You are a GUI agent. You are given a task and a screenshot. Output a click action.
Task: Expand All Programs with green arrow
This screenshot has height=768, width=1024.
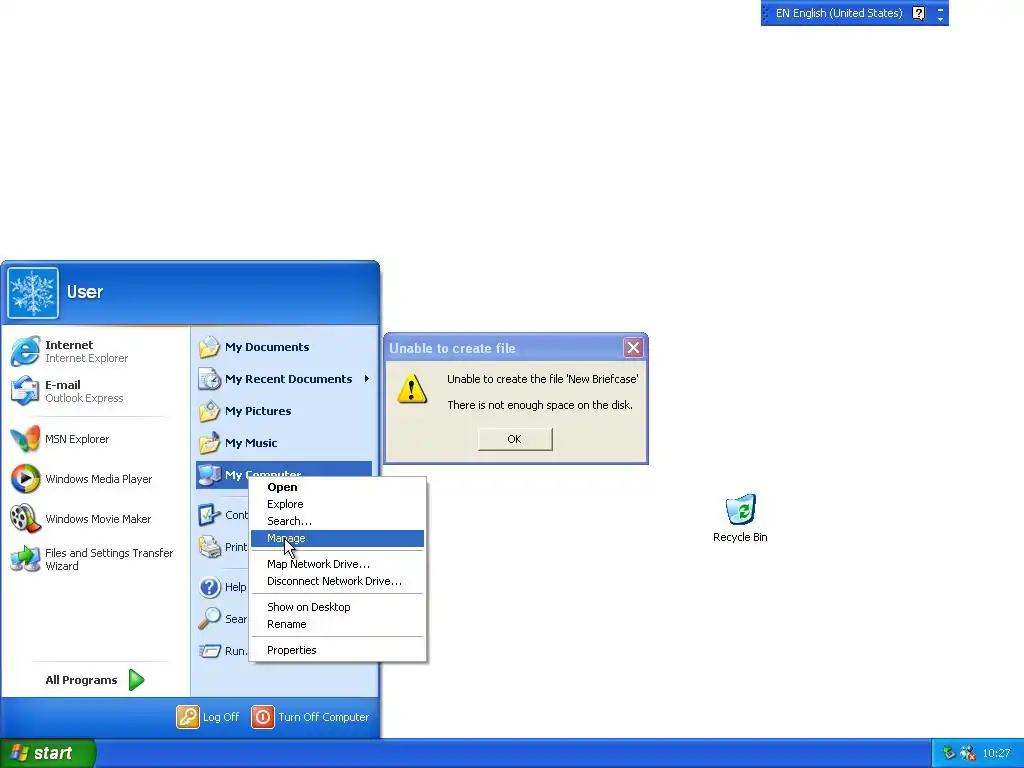pos(136,680)
